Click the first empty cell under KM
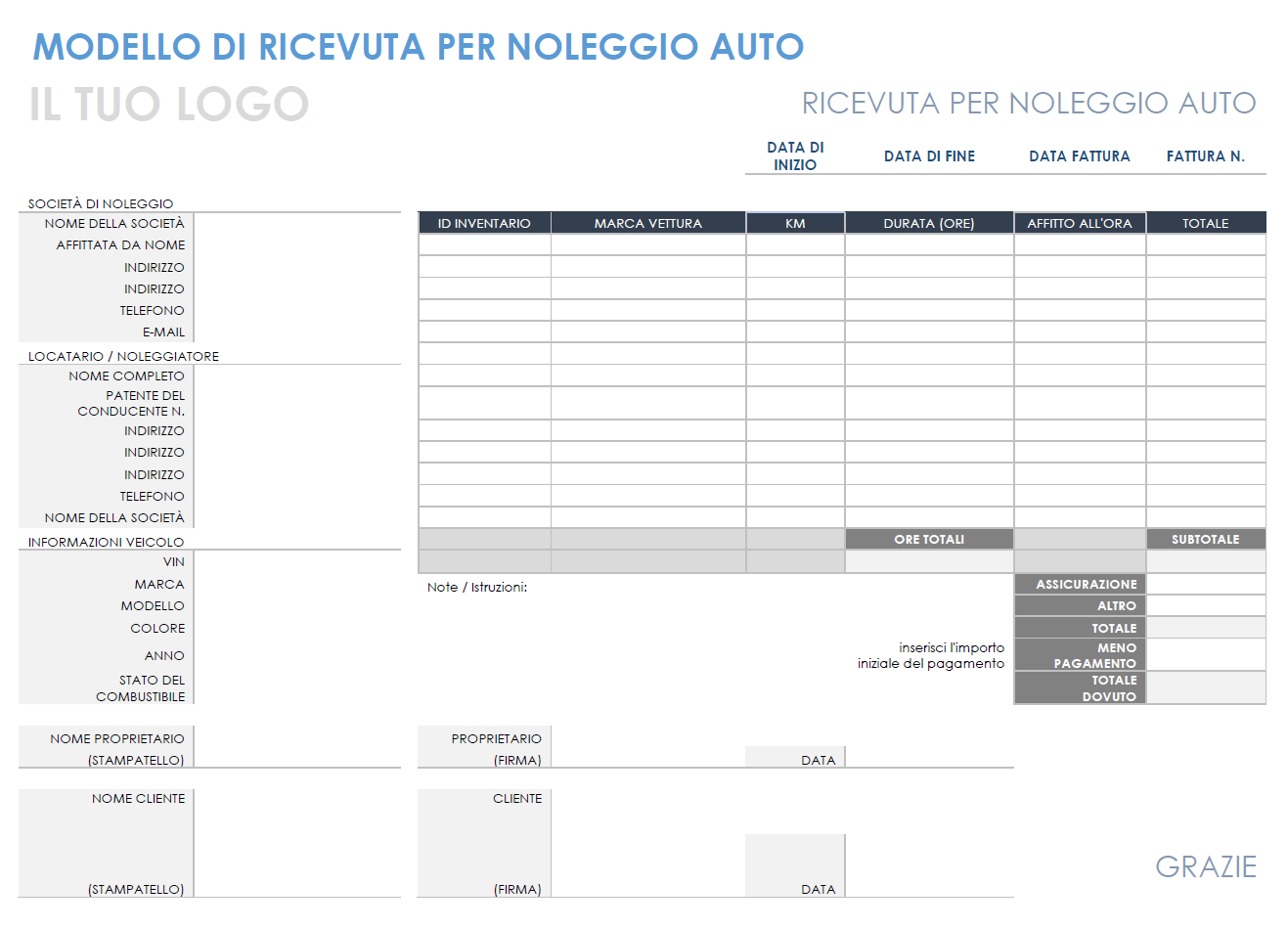 795,244
